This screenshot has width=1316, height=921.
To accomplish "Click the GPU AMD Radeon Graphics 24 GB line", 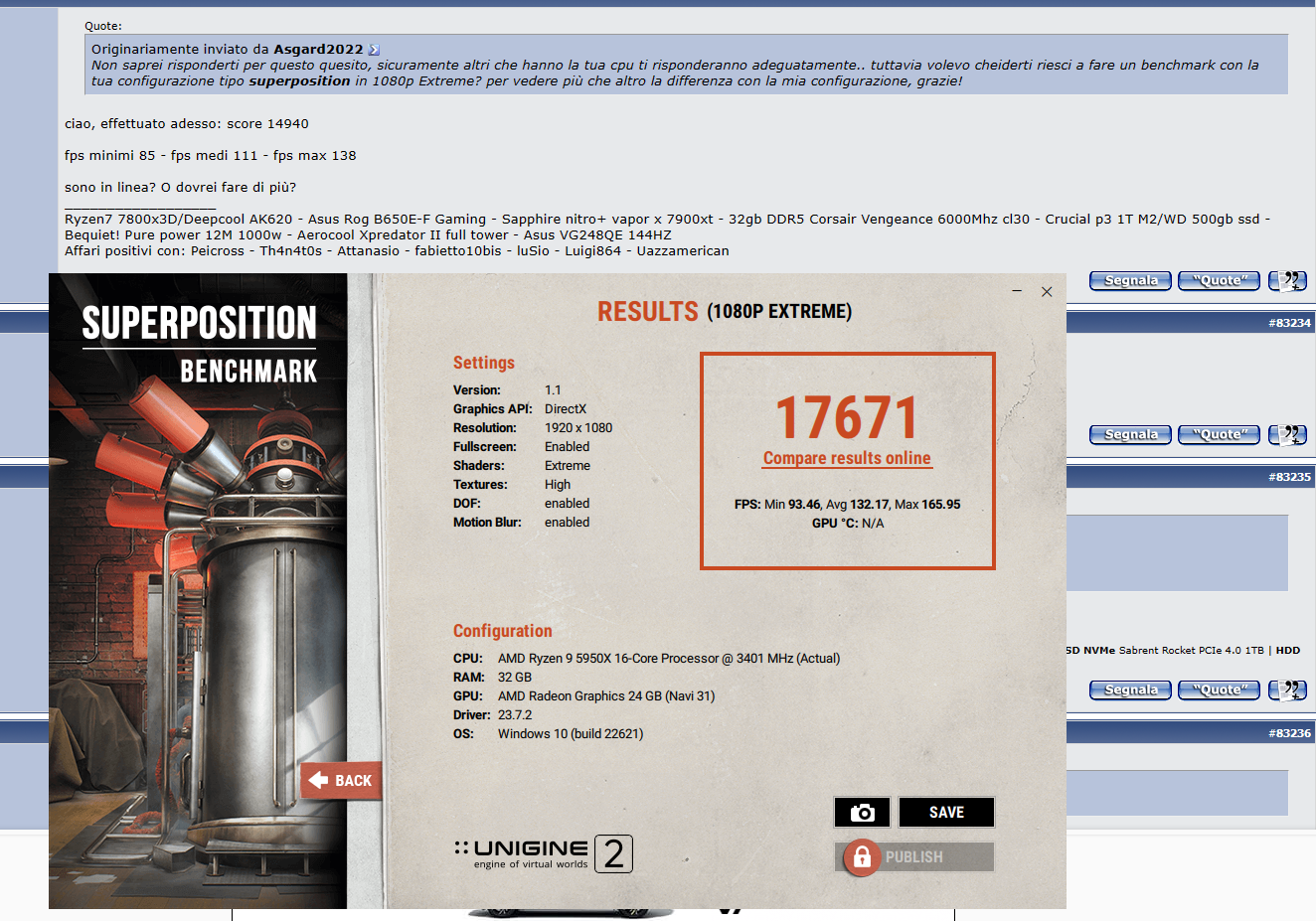I will [584, 696].
